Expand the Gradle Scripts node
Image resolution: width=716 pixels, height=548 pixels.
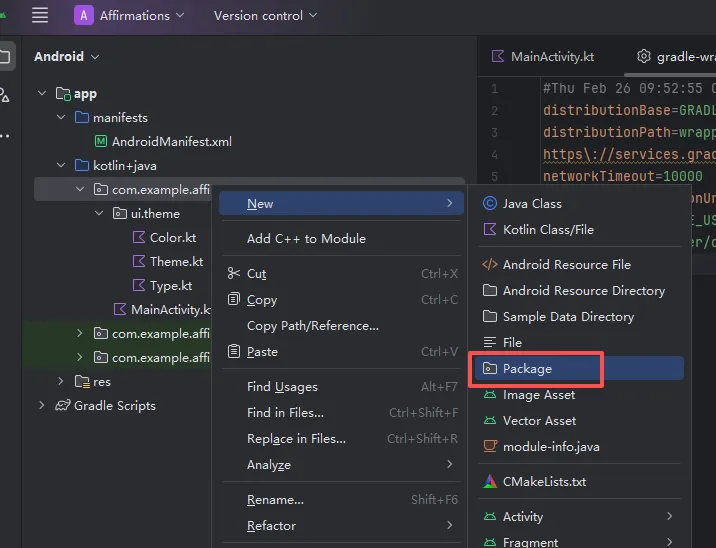tap(42, 406)
